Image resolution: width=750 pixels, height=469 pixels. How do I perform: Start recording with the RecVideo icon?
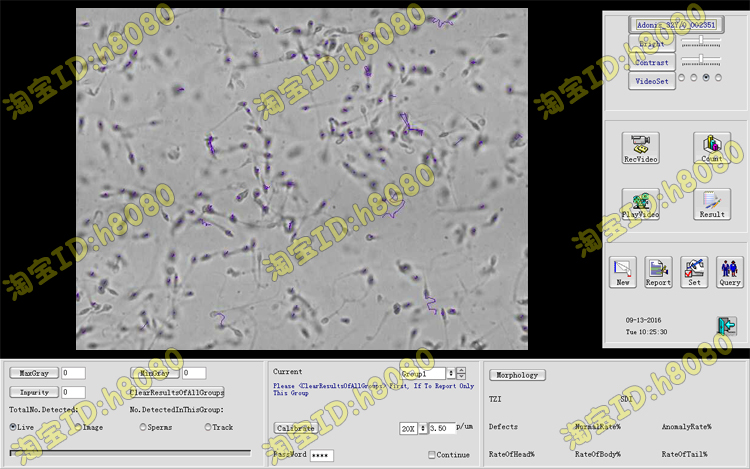640,148
